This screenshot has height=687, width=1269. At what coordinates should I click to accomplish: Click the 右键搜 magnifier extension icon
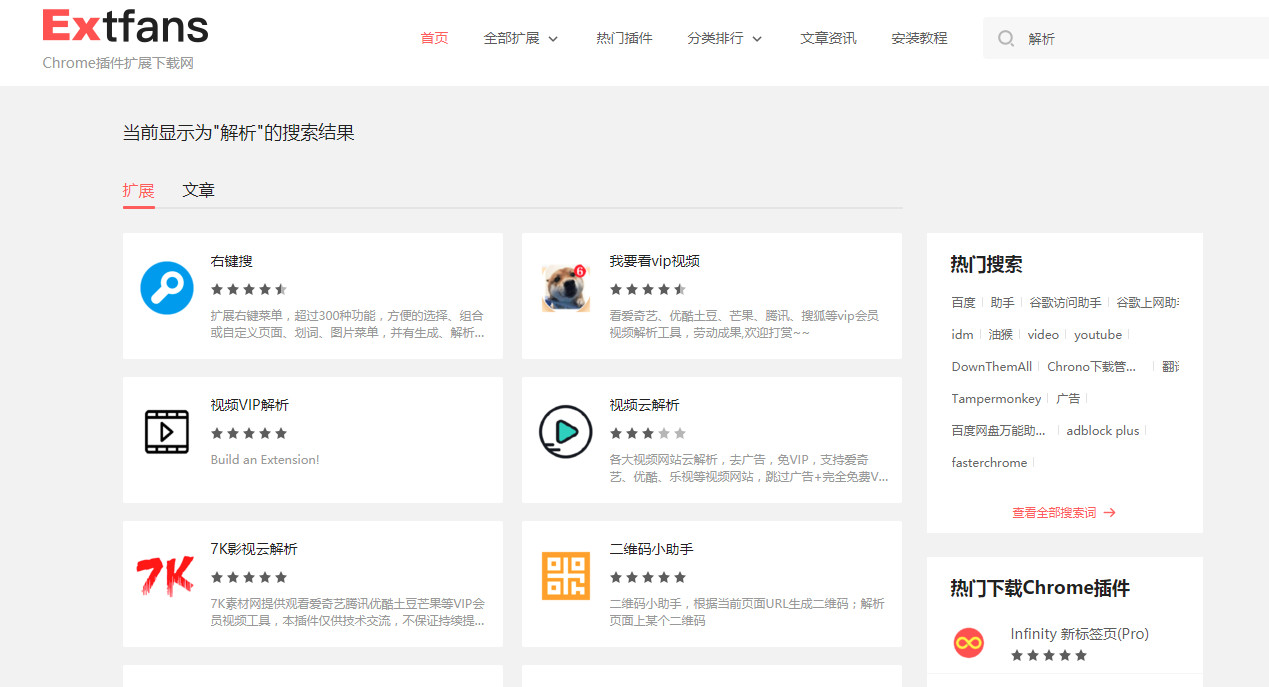click(166, 288)
